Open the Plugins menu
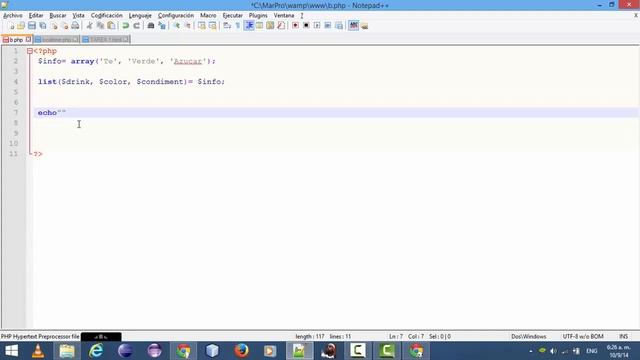Screen dimensions: 640x360 [258, 16]
